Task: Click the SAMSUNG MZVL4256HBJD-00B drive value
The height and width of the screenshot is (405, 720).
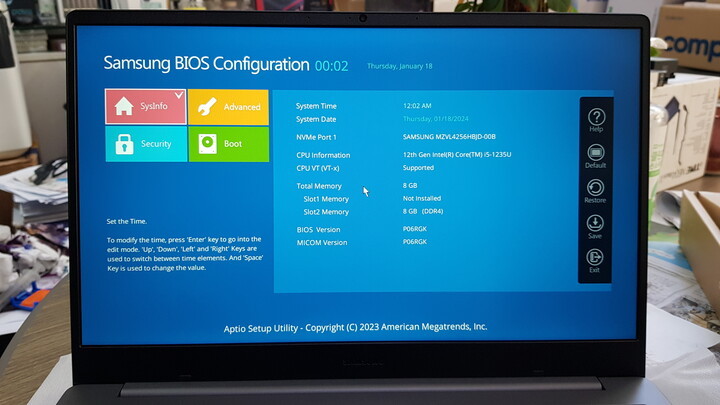Action: pos(449,137)
